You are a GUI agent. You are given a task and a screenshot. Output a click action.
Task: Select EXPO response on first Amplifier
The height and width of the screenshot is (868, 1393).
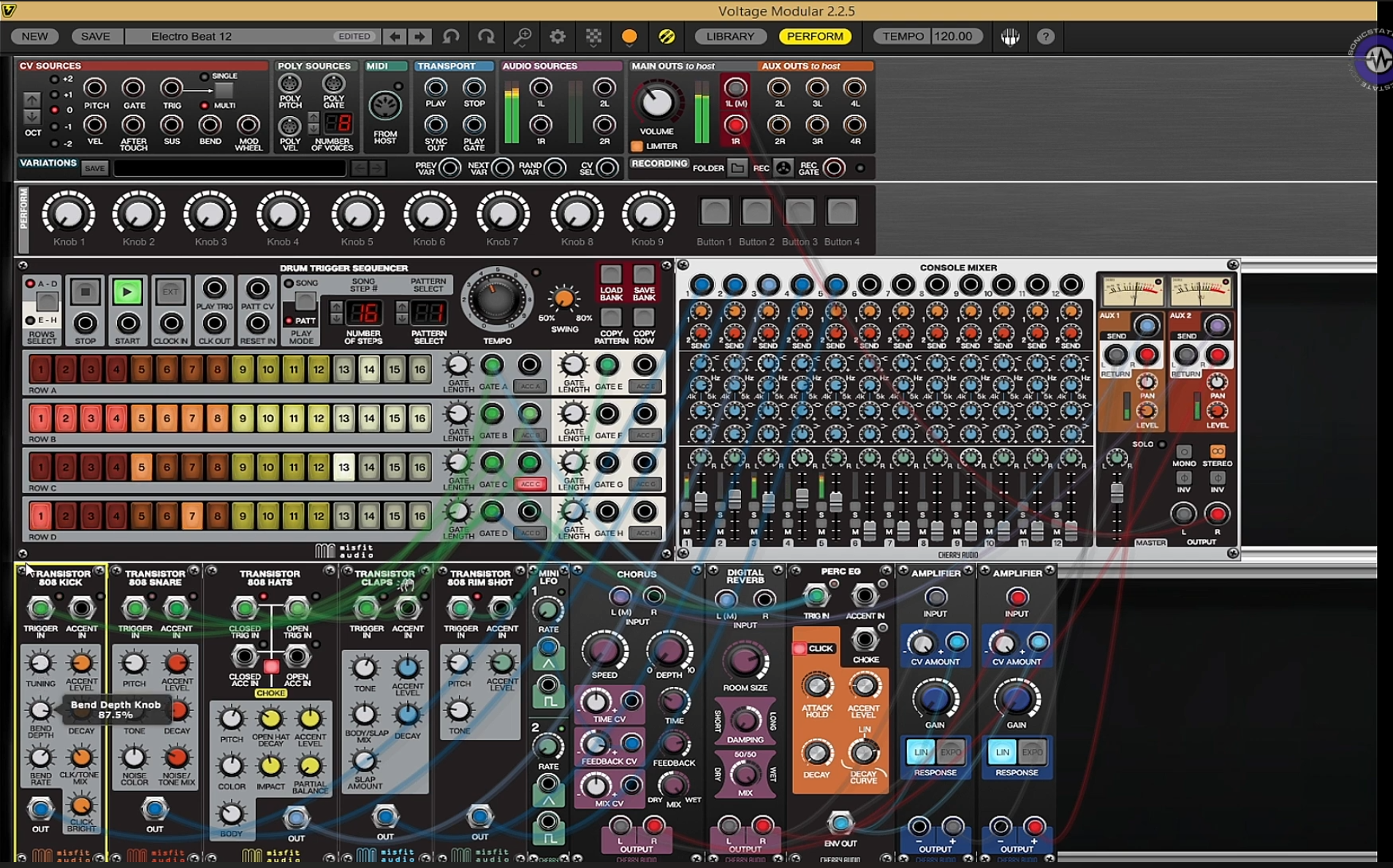click(x=951, y=752)
